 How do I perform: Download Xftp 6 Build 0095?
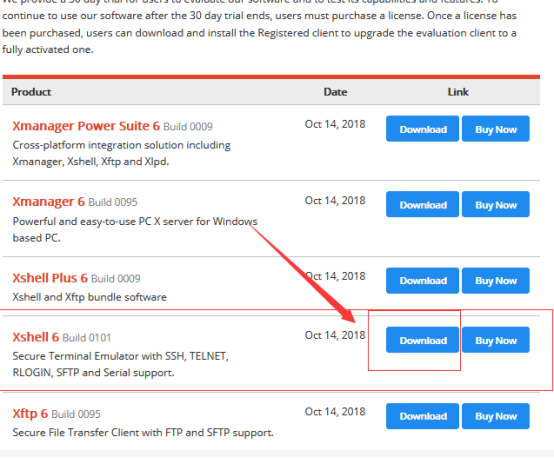coord(422,416)
